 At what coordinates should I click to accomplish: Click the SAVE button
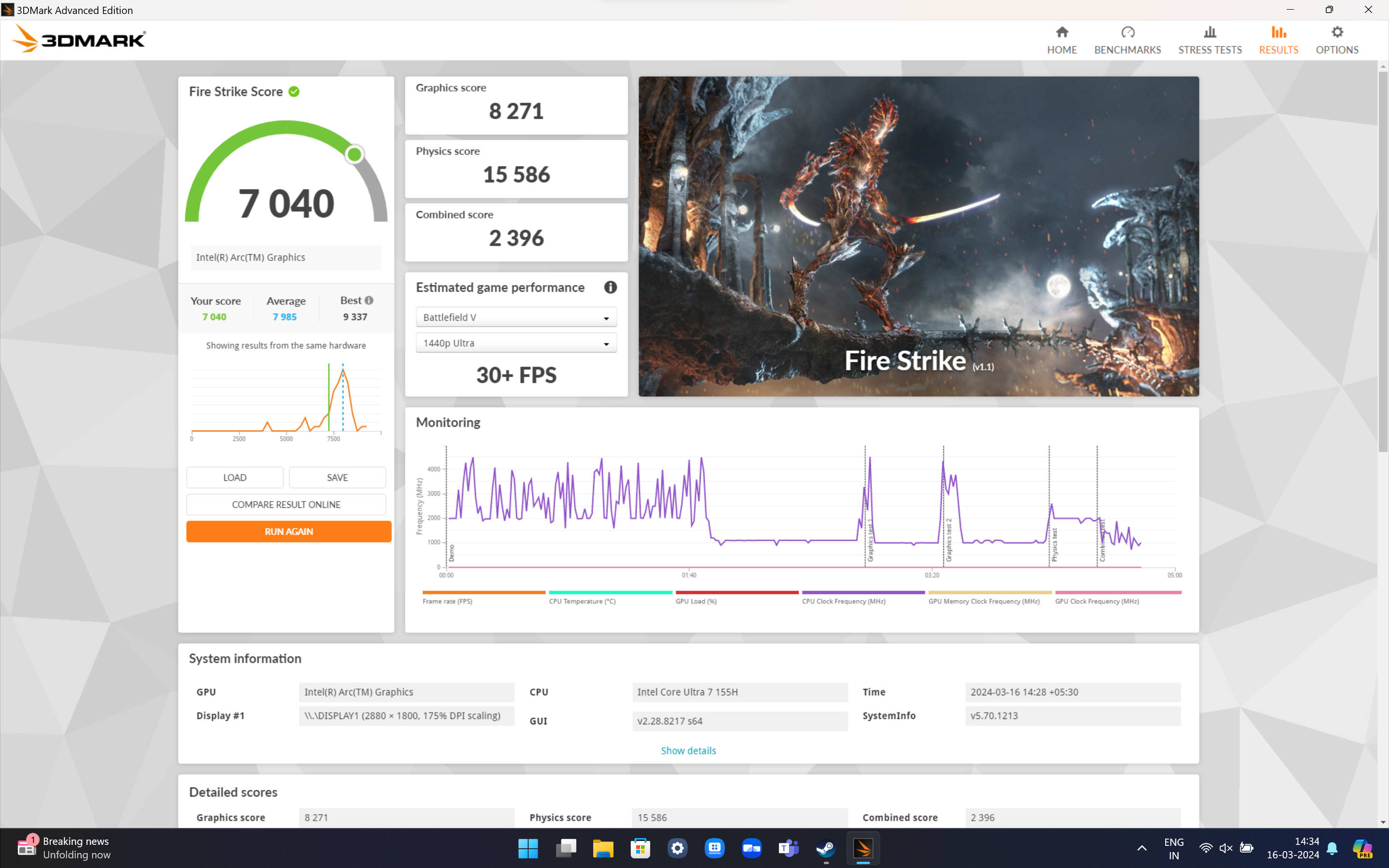click(x=338, y=477)
